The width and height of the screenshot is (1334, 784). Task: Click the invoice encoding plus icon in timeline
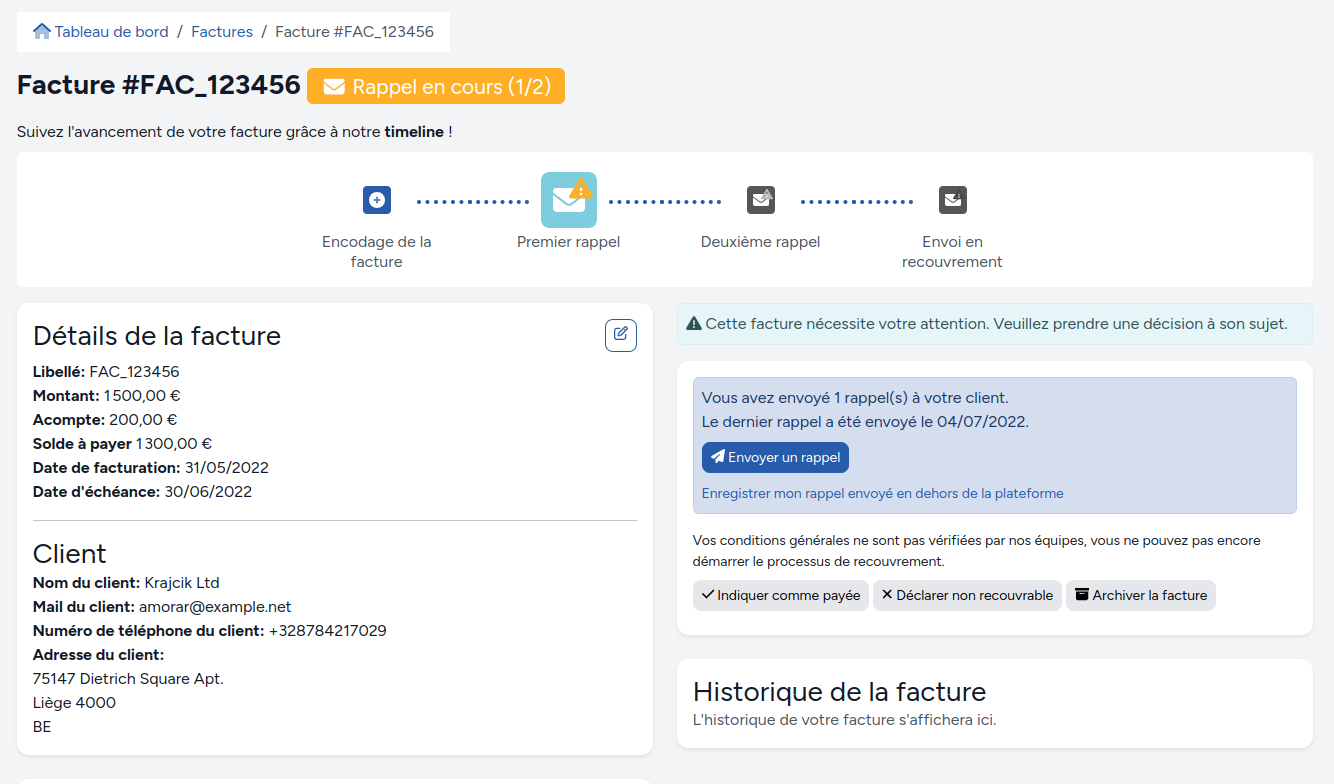[377, 200]
